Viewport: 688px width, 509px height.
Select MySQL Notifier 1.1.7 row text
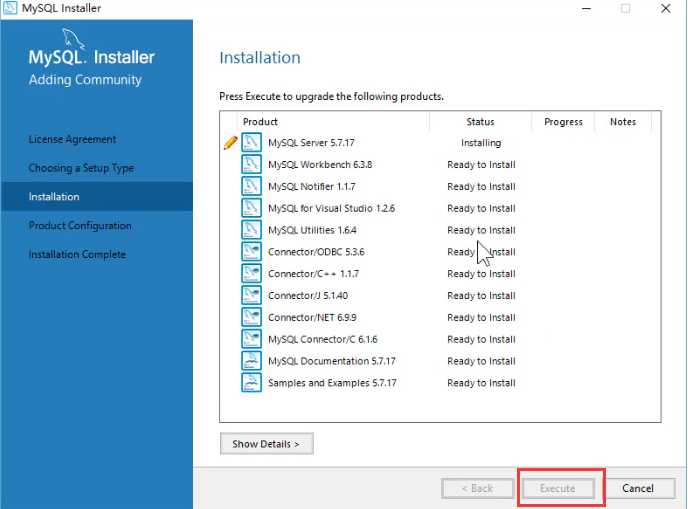click(x=312, y=186)
